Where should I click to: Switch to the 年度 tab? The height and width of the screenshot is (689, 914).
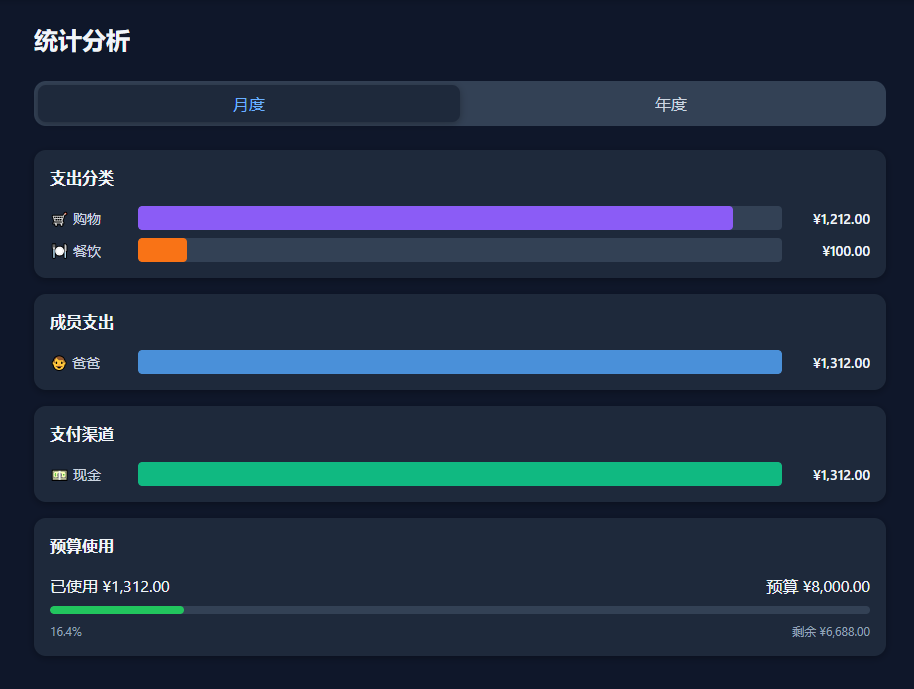tap(671, 104)
